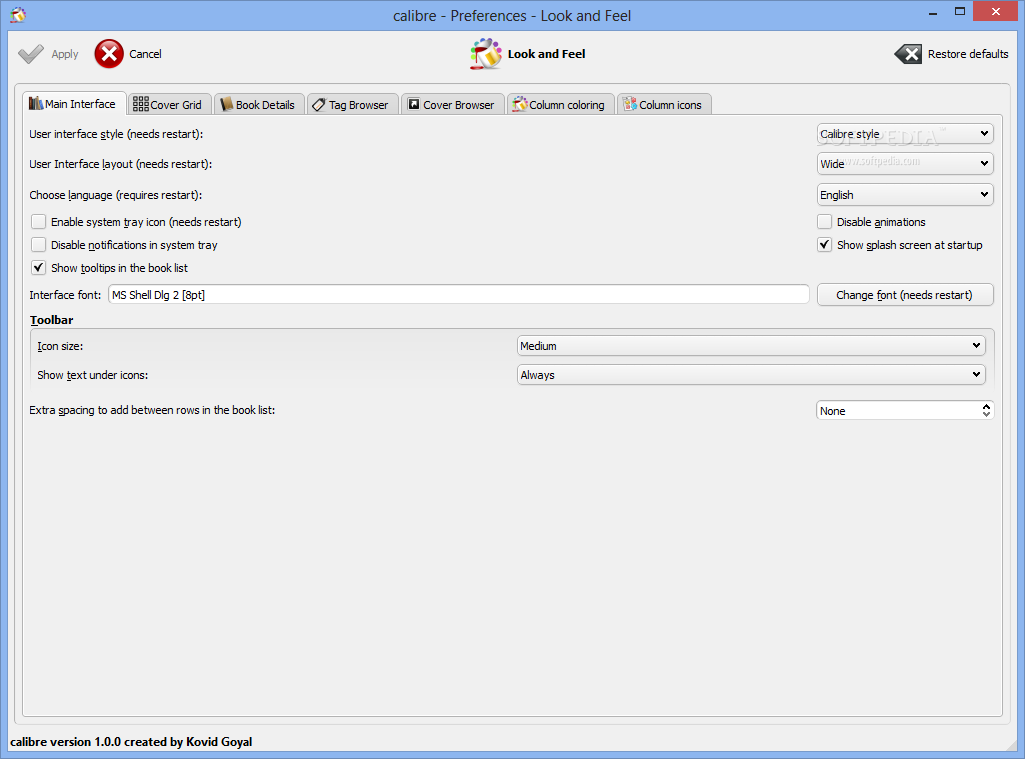
Task: Click the Restore defaults arrow icon
Action: click(x=908, y=54)
